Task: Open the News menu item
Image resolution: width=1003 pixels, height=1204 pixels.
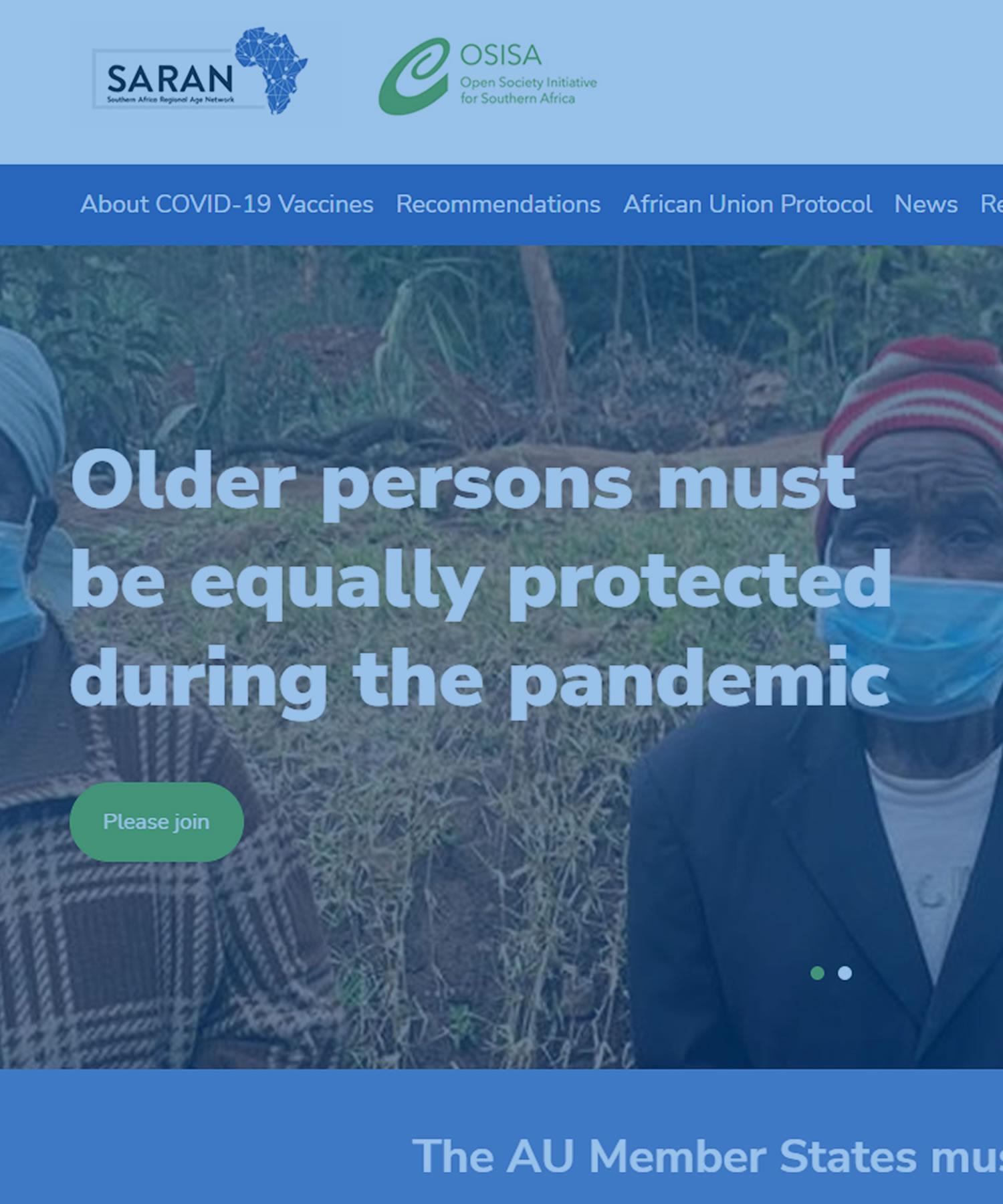Action: tap(926, 204)
